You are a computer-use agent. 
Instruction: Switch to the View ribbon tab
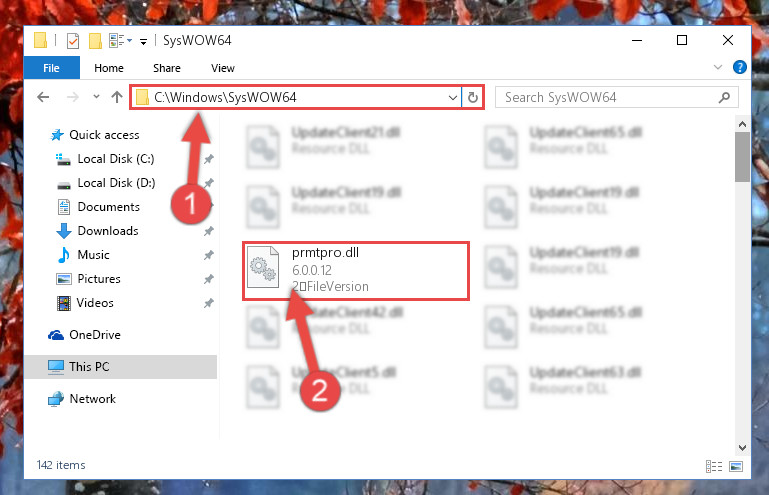tap(223, 68)
